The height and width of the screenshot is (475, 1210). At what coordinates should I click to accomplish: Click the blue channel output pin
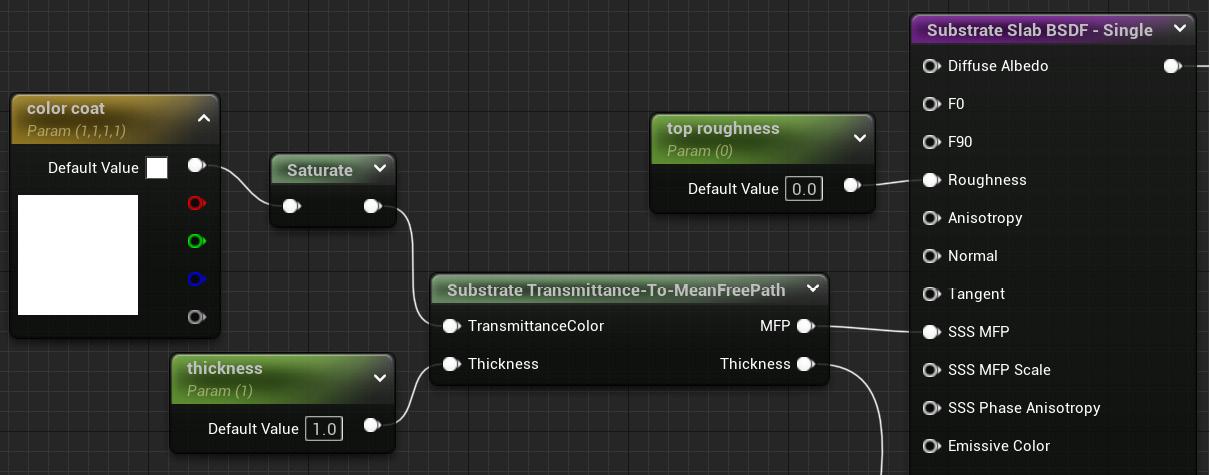pyautogui.click(x=196, y=279)
